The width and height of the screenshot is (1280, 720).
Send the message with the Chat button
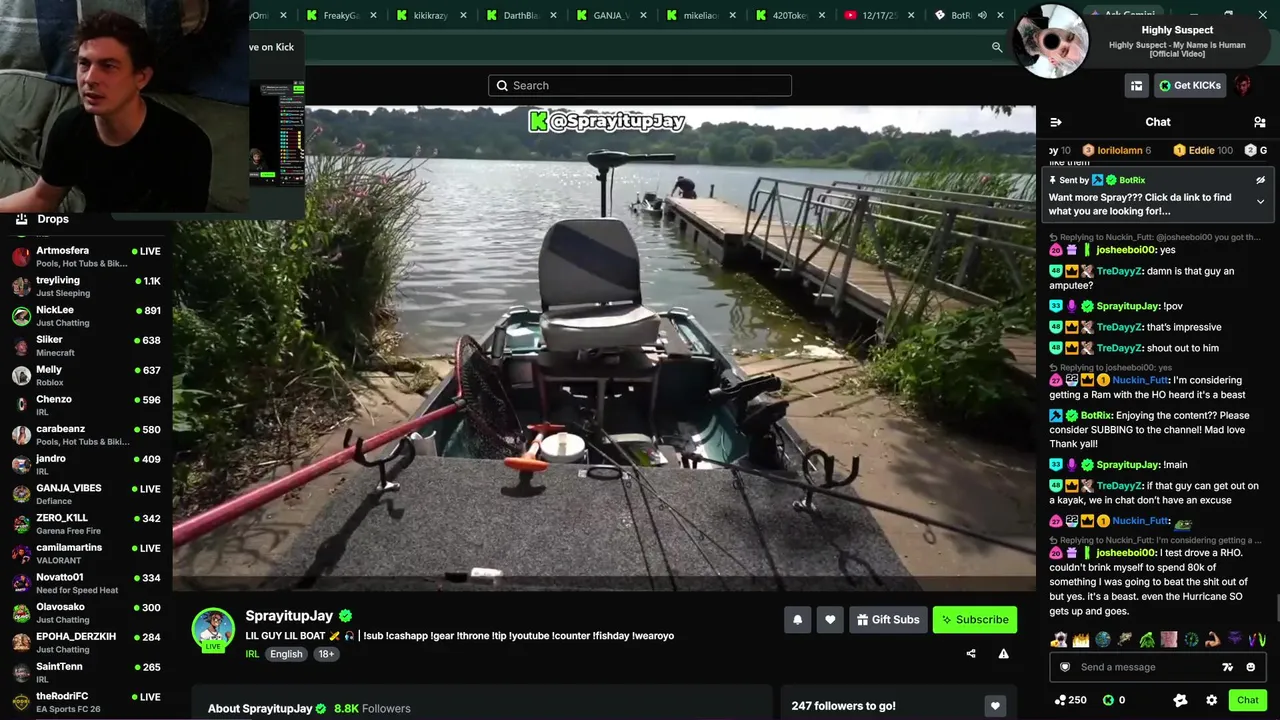tap(1248, 700)
